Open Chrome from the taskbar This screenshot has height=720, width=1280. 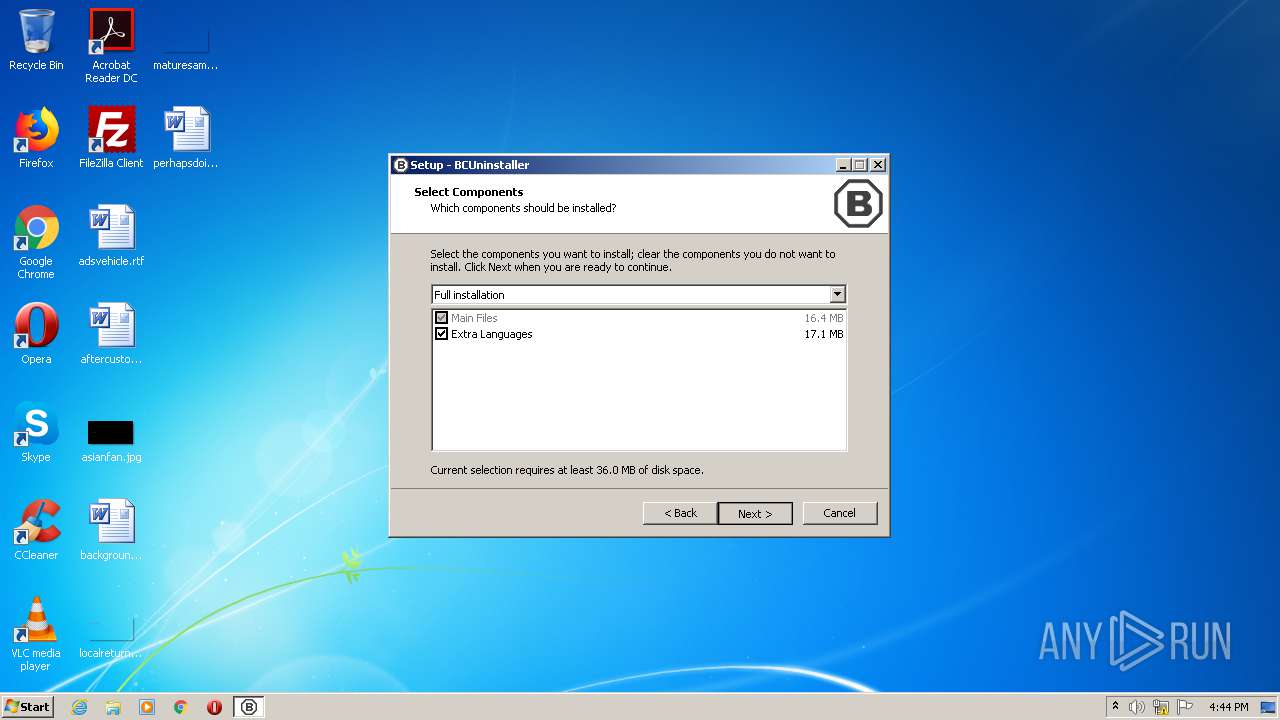[181, 707]
